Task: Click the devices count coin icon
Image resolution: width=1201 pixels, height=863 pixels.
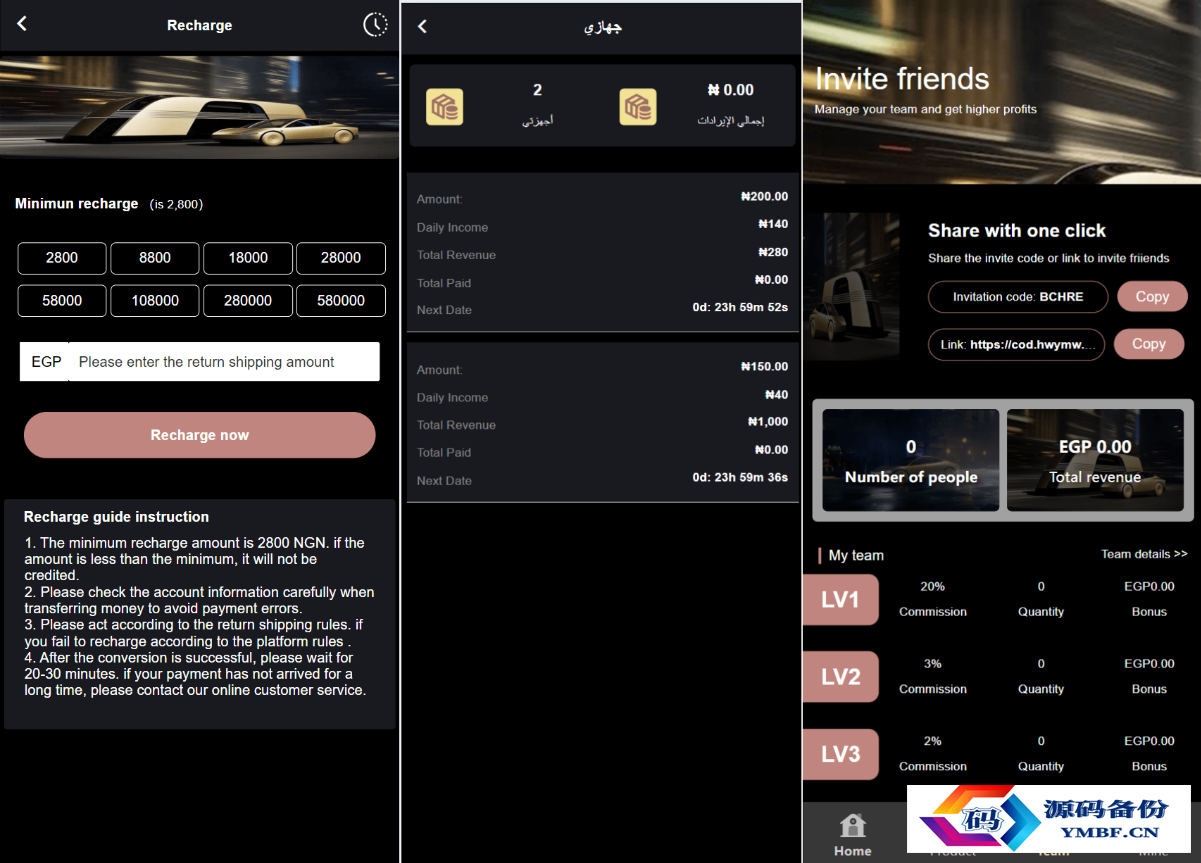Action: 444,107
